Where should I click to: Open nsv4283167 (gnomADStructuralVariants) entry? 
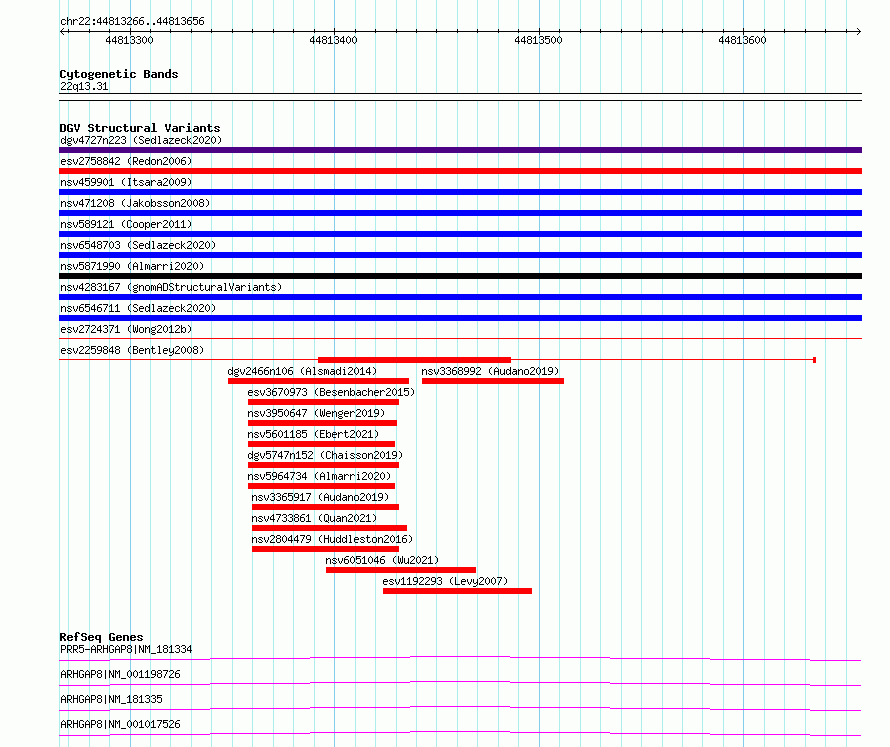(x=171, y=287)
